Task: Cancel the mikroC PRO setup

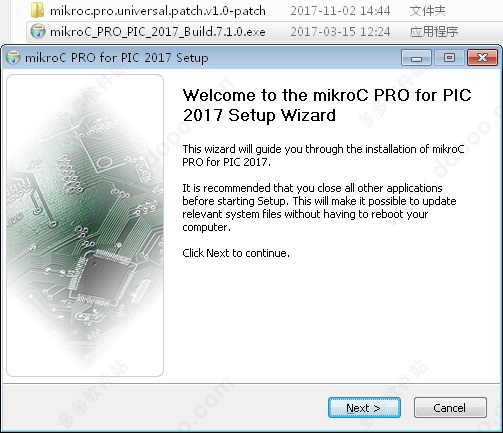Action: click(450, 407)
